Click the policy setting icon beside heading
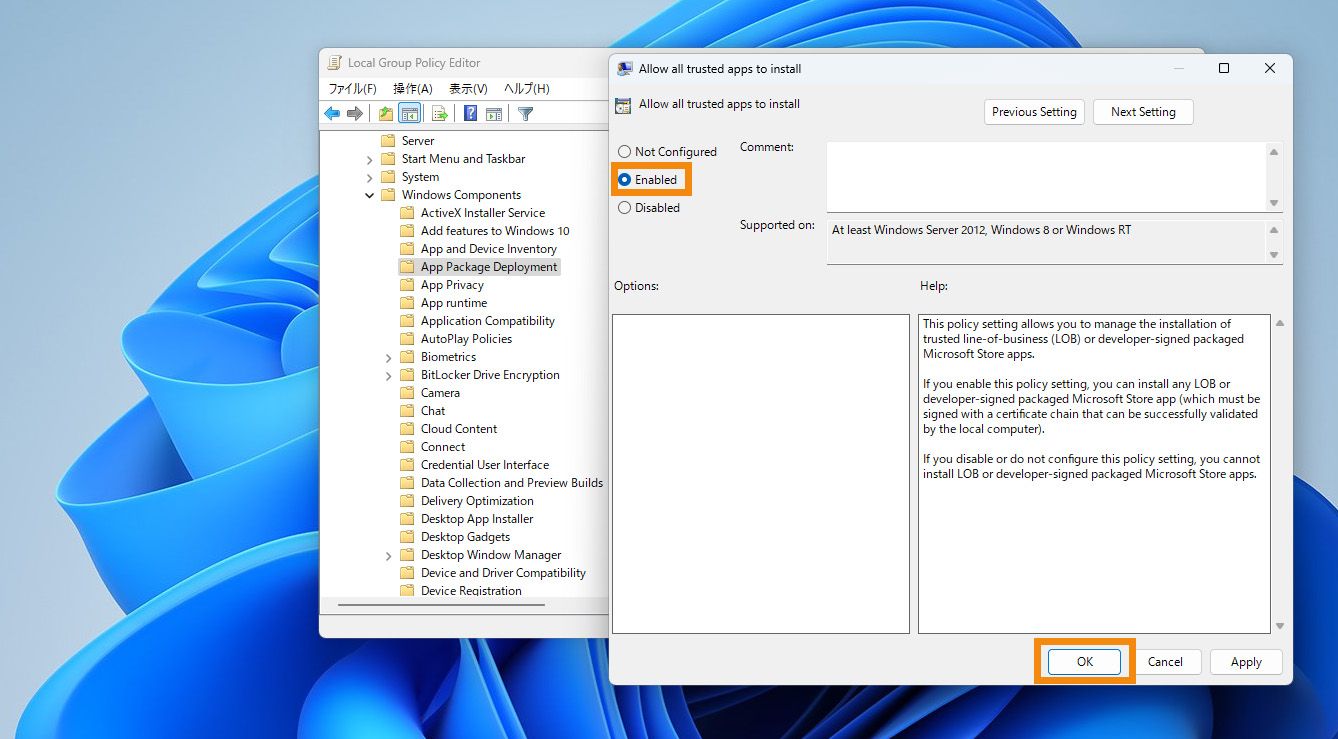This screenshot has width=1338, height=739. point(623,105)
